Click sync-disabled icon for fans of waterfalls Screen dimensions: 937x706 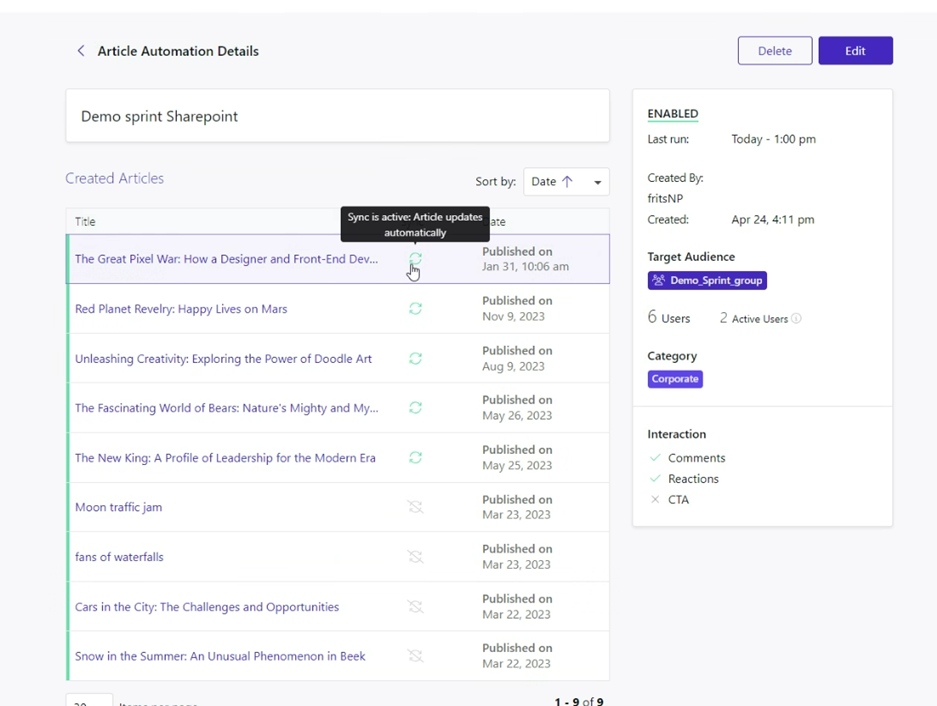coord(415,557)
